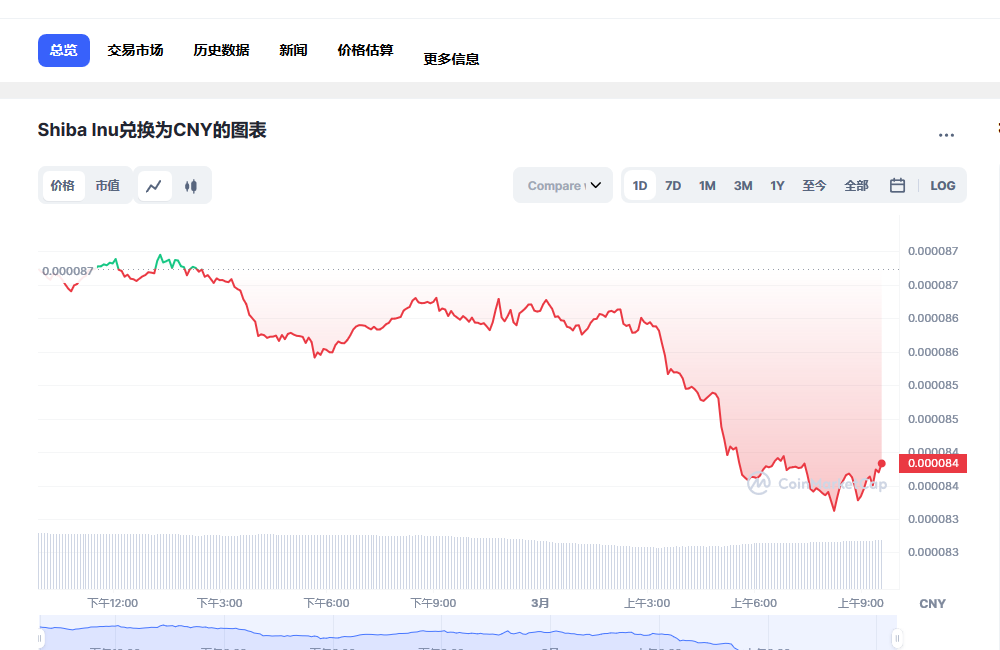Select the 全部 time range
1000x650 pixels.
coord(856,185)
